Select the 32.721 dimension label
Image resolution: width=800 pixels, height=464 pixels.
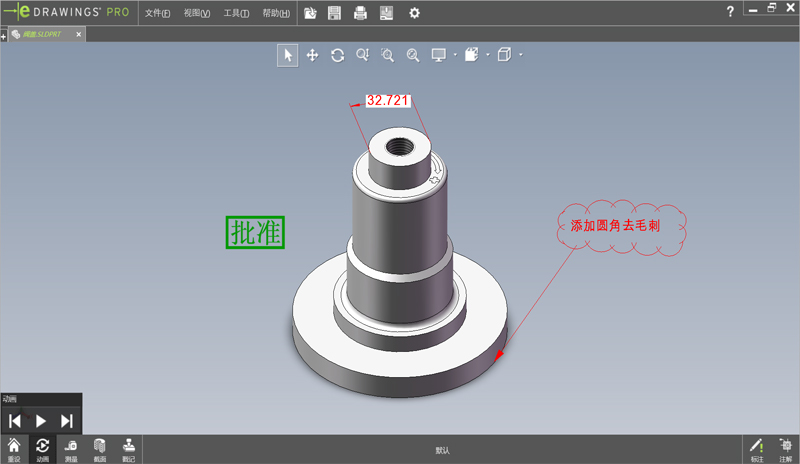pyautogui.click(x=387, y=101)
